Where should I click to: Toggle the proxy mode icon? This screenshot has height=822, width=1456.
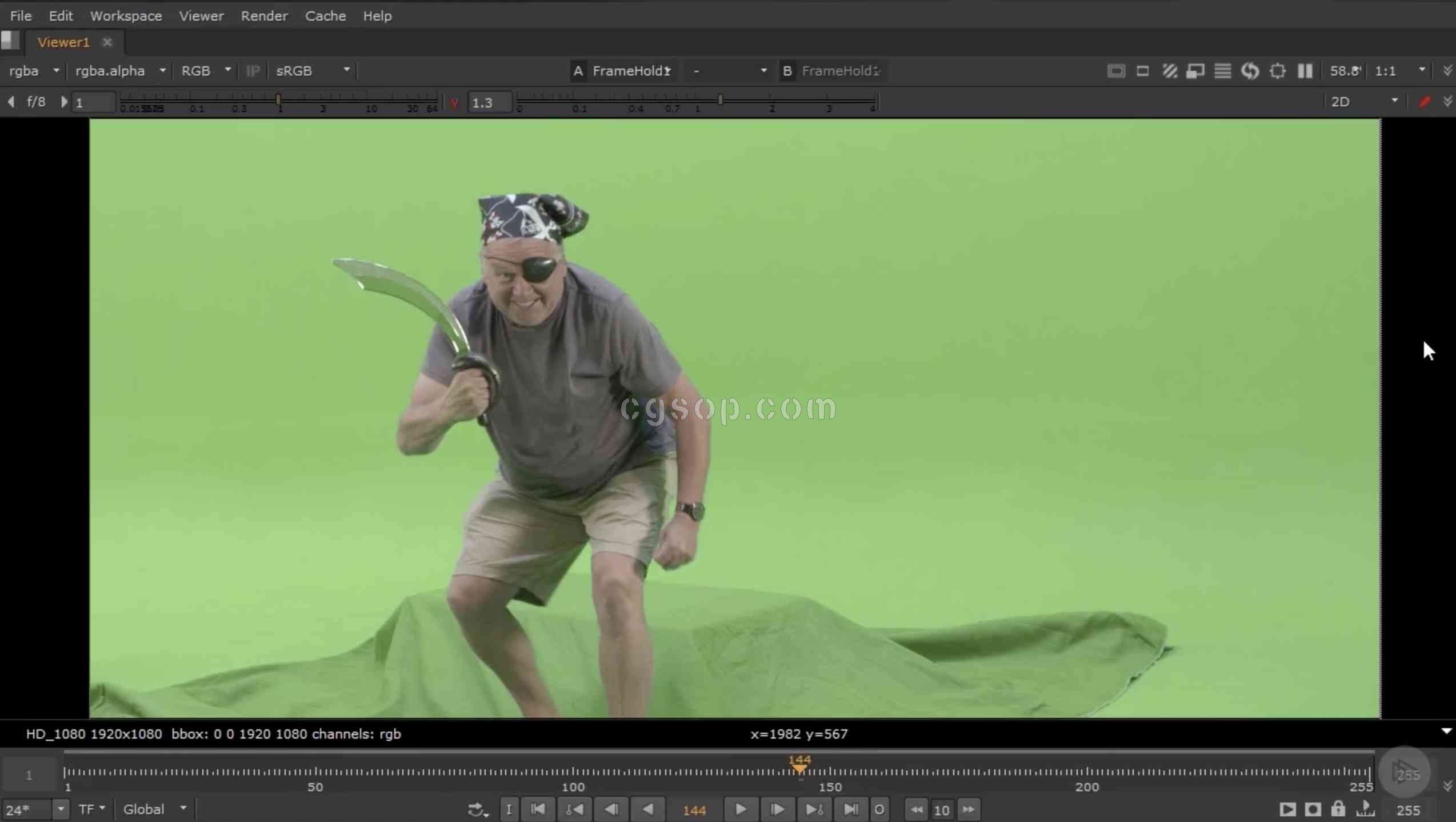click(1195, 71)
